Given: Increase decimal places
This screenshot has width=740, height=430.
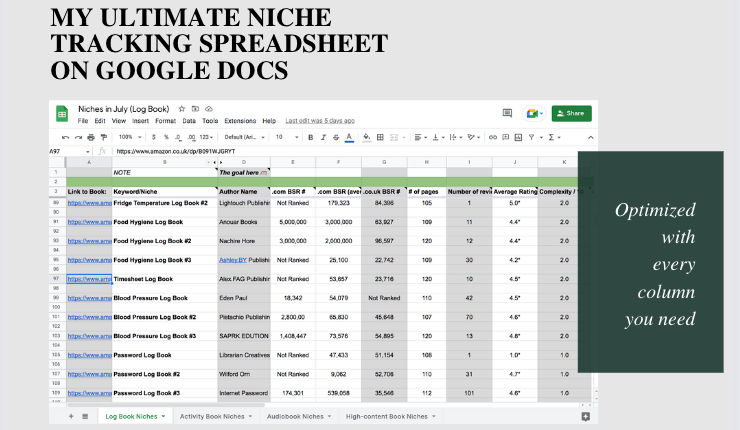Looking at the screenshot, I should (x=191, y=137).
